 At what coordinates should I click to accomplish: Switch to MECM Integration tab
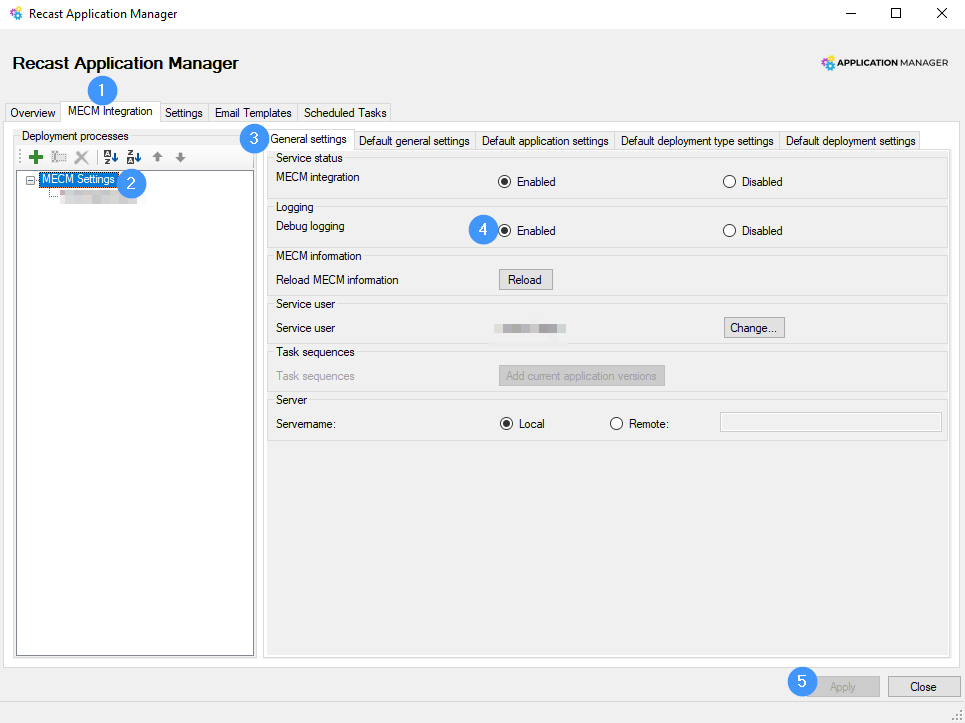[x=110, y=111]
